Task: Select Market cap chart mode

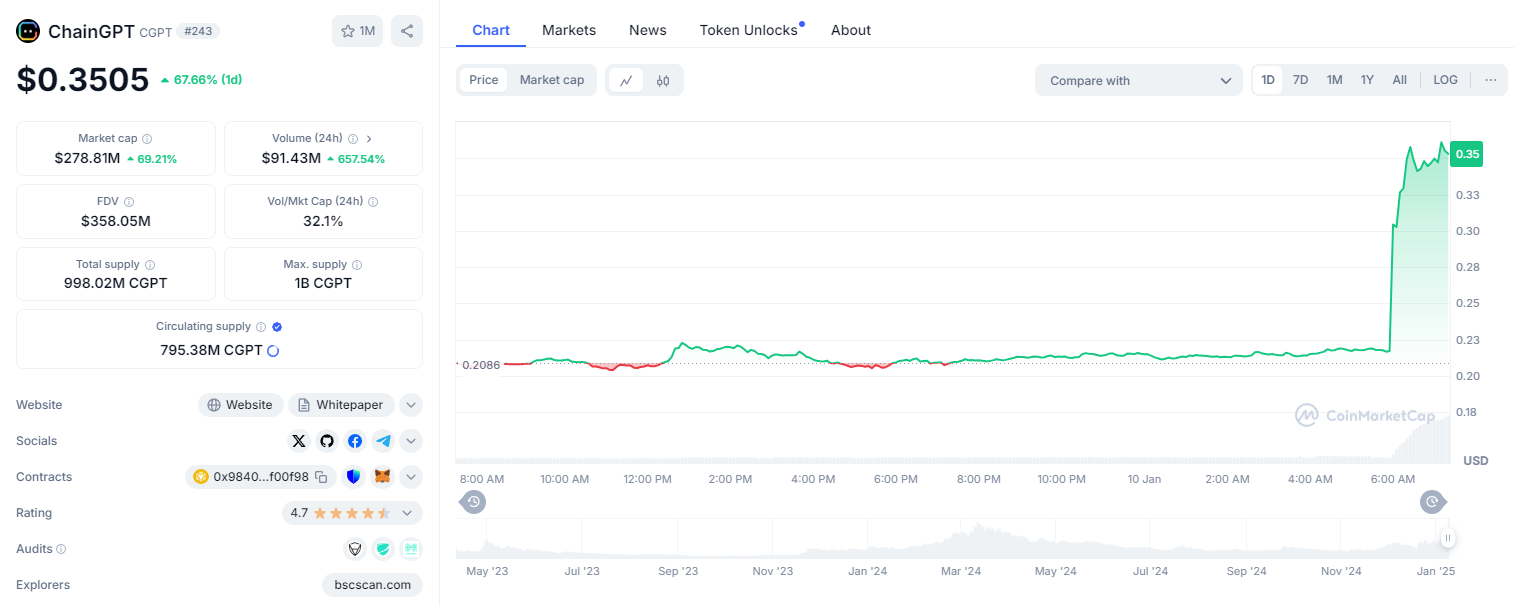Action: click(552, 80)
